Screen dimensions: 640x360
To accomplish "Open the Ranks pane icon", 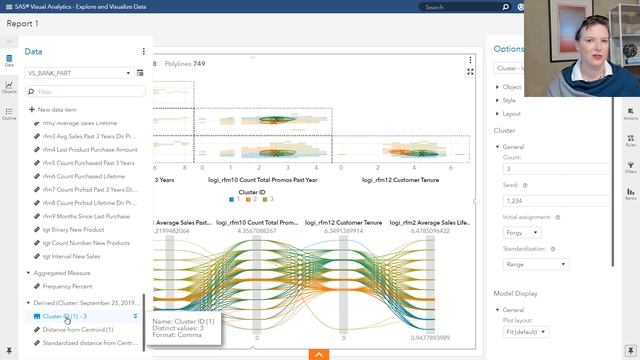I will click(631, 194).
